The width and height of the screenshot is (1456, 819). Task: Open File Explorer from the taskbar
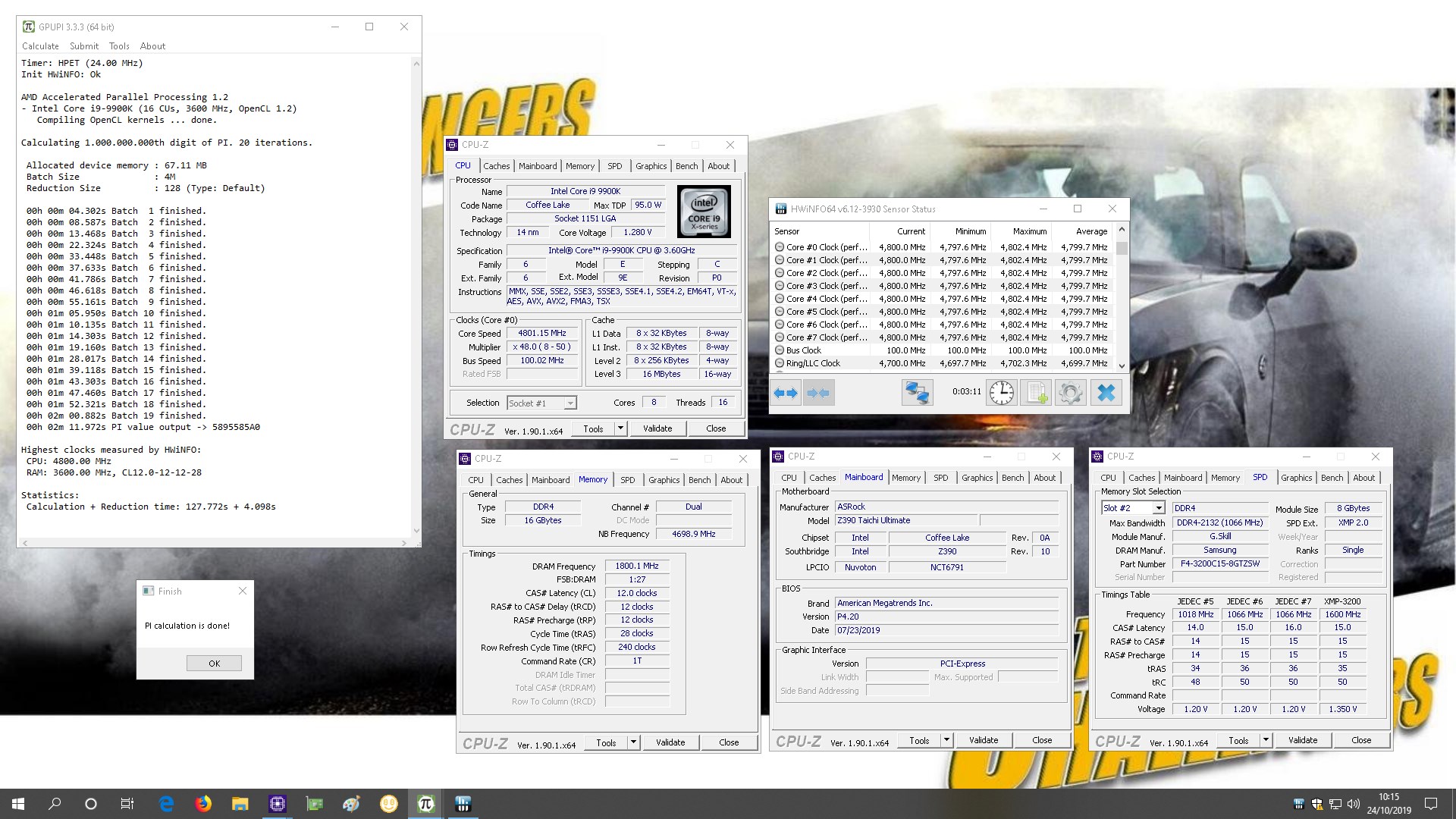[x=240, y=804]
